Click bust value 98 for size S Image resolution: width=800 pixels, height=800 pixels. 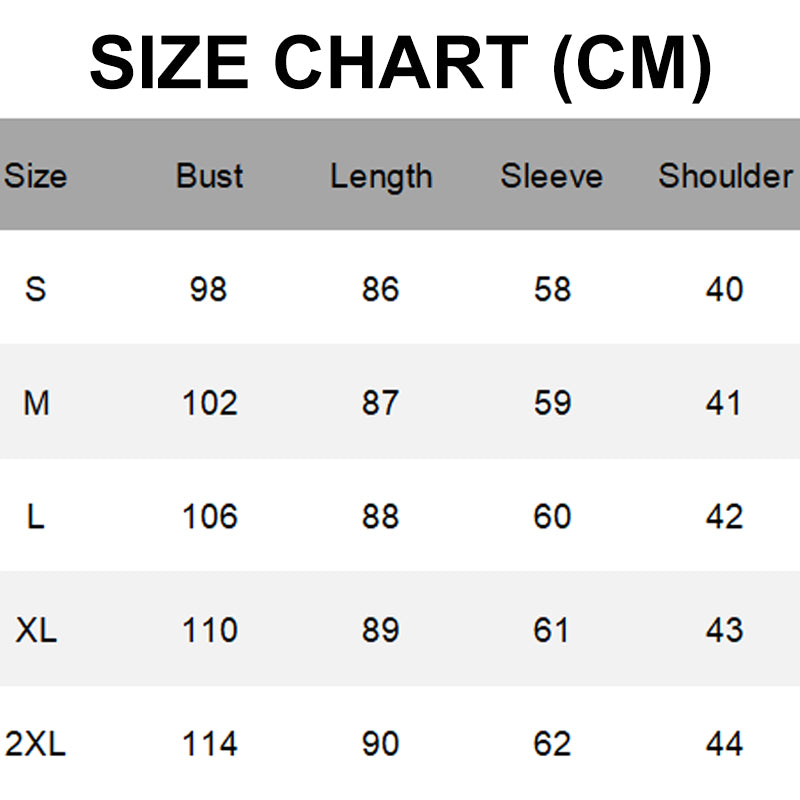(x=209, y=290)
